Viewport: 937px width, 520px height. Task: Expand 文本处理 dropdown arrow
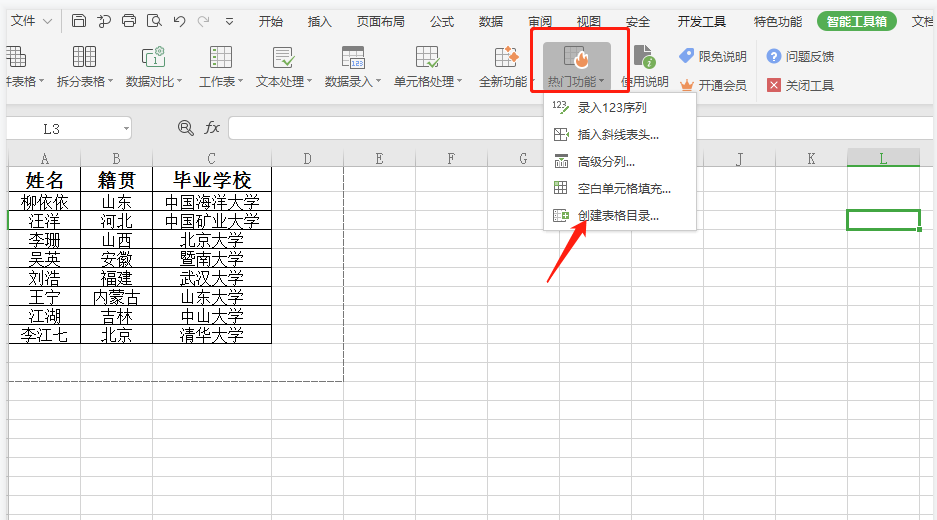pos(310,81)
